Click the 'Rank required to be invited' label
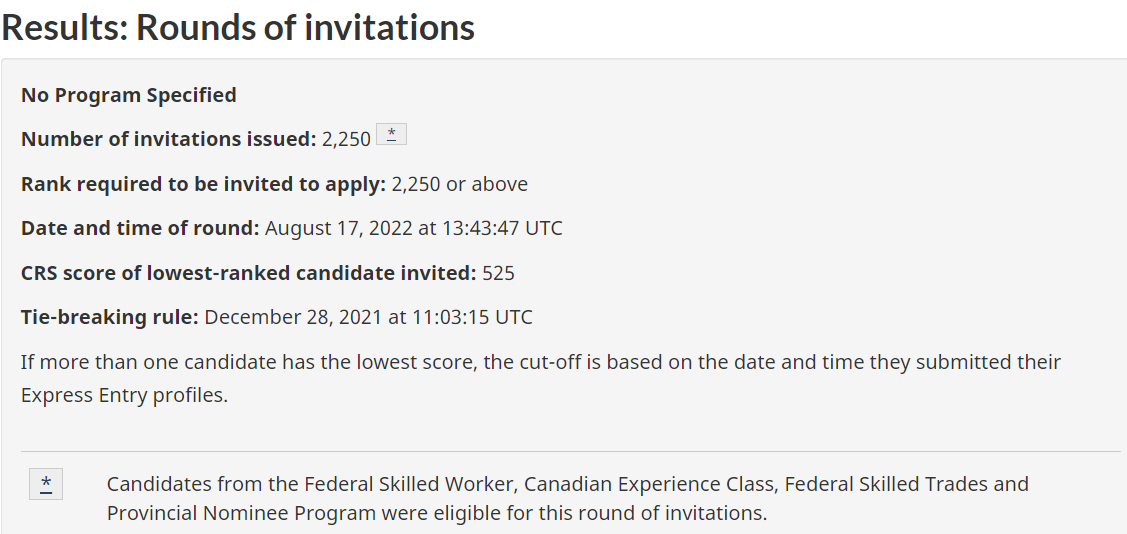The width and height of the screenshot is (1127, 534). click(203, 184)
